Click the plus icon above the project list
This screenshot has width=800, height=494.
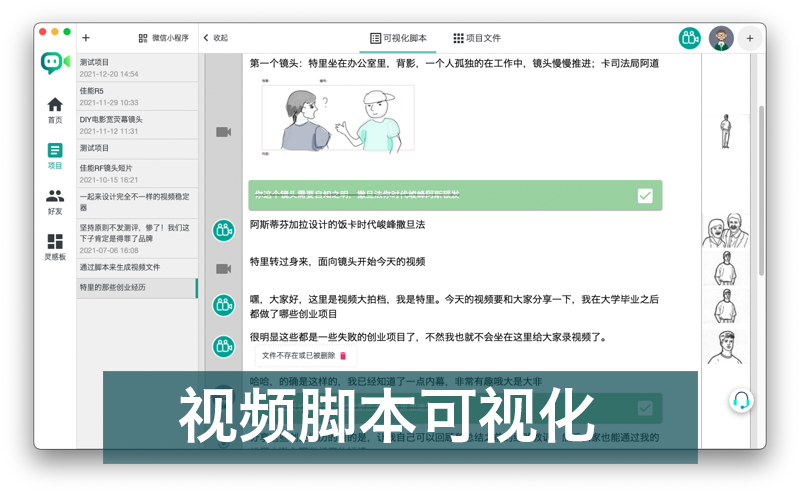86,38
